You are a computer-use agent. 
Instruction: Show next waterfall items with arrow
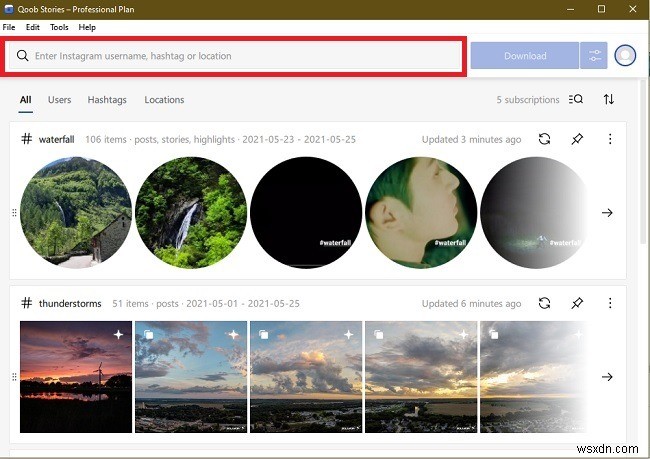point(607,213)
